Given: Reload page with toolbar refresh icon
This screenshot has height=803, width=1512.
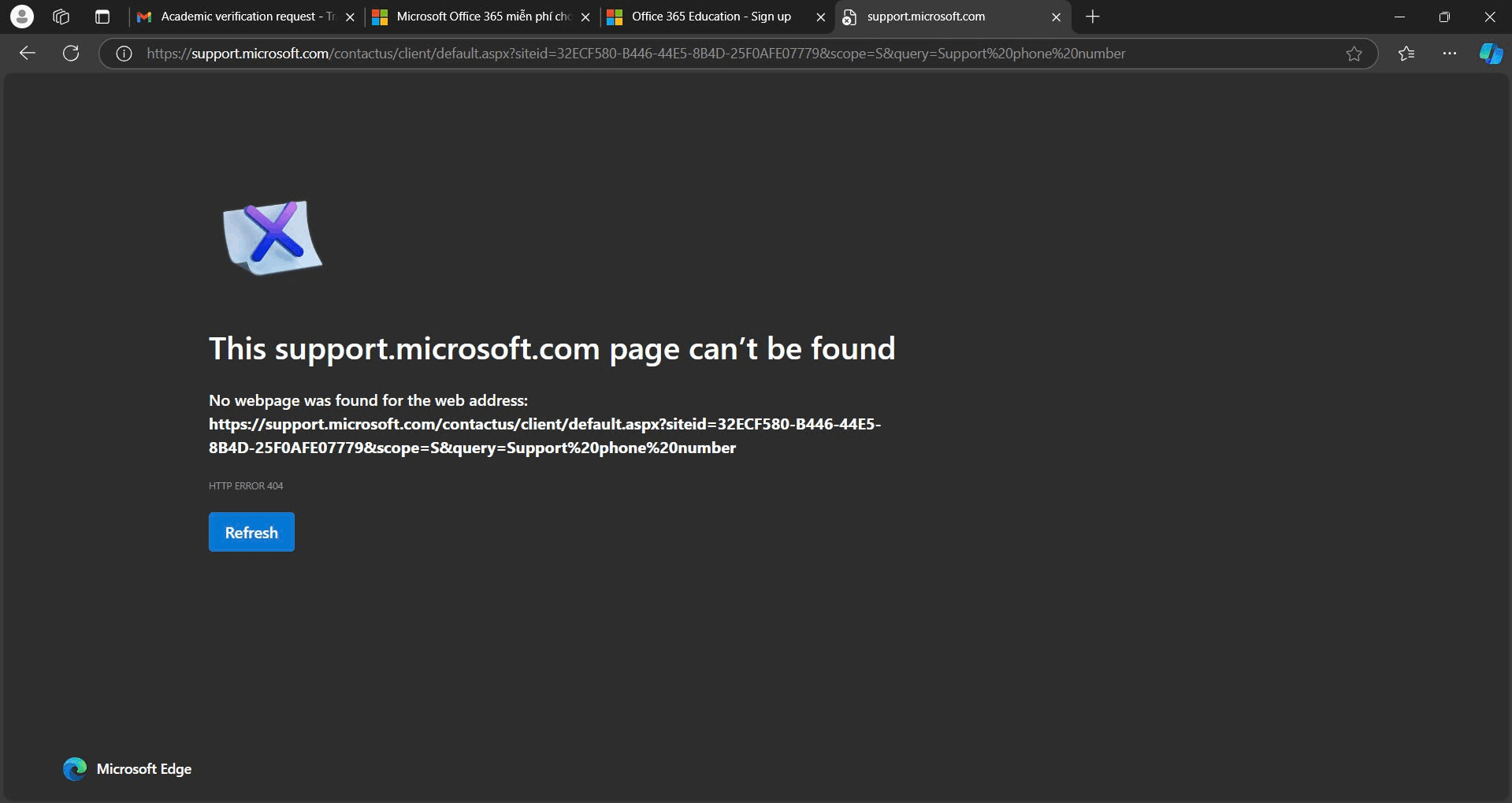Looking at the screenshot, I should [x=71, y=53].
